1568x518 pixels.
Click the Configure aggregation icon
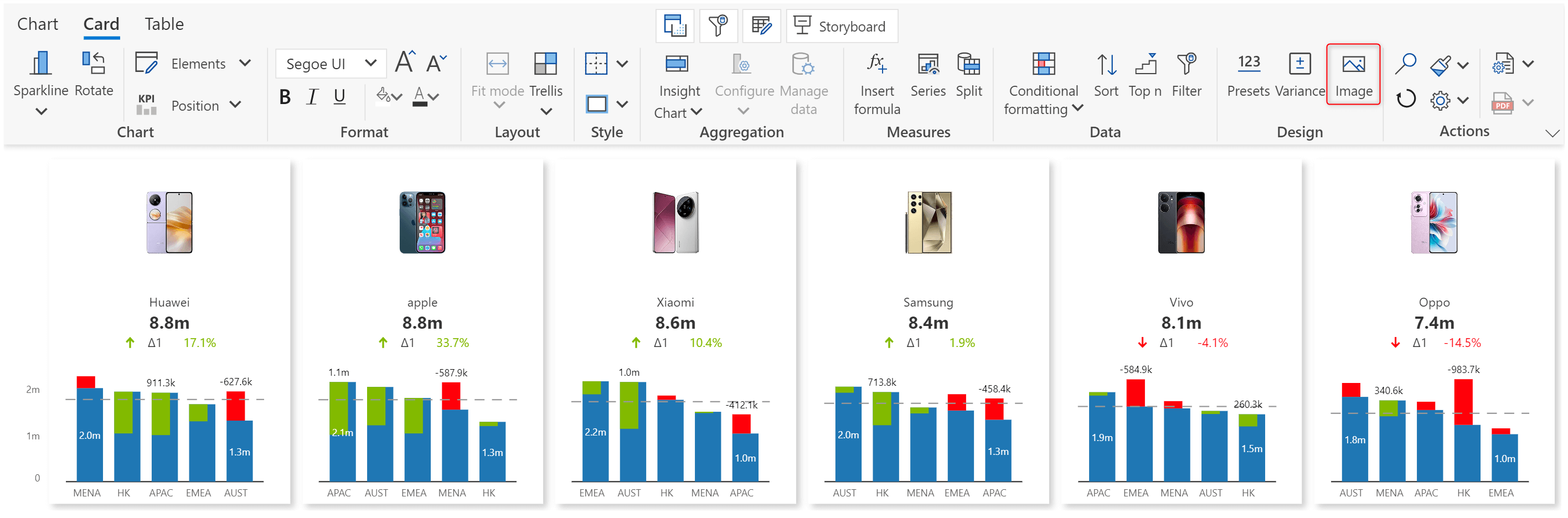pos(741,64)
